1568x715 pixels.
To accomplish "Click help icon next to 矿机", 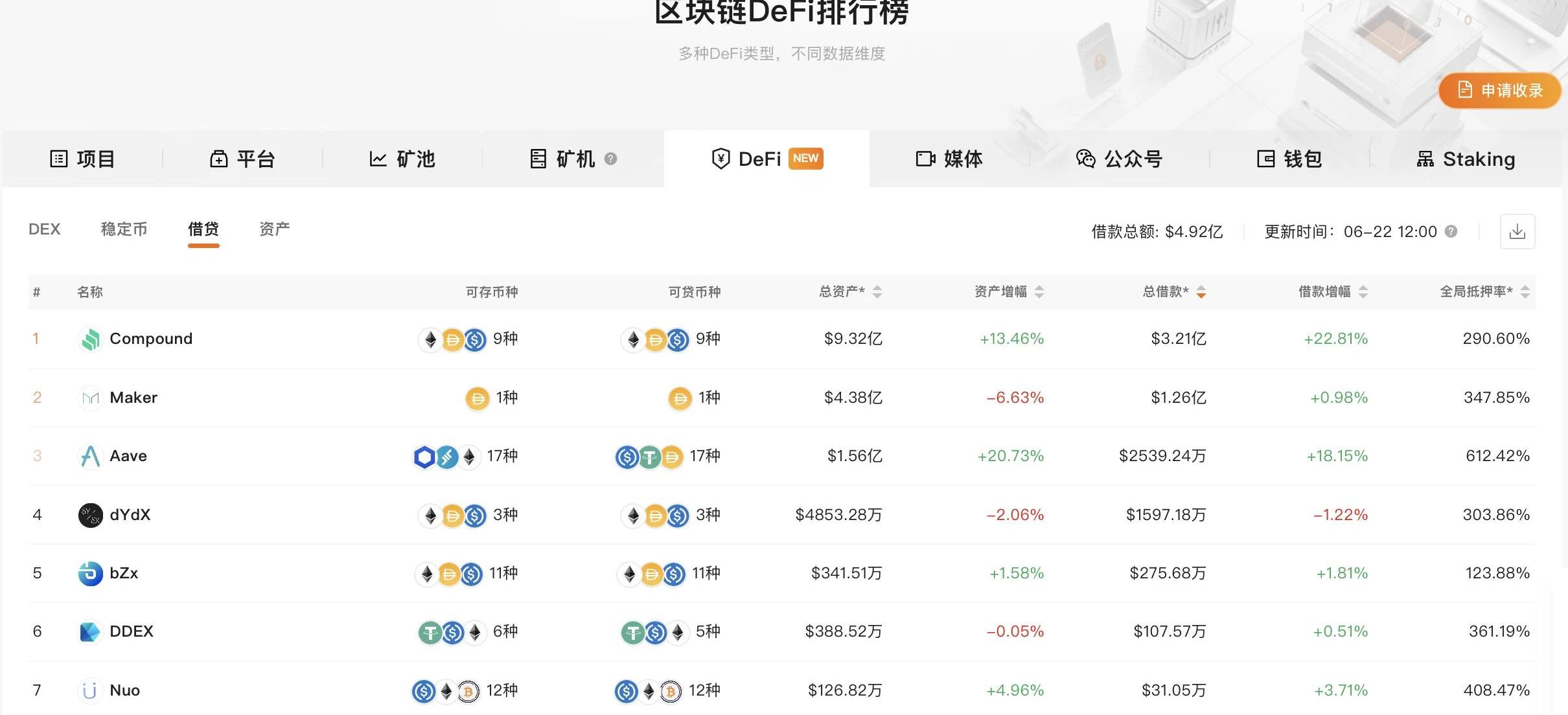I will 610,159.
